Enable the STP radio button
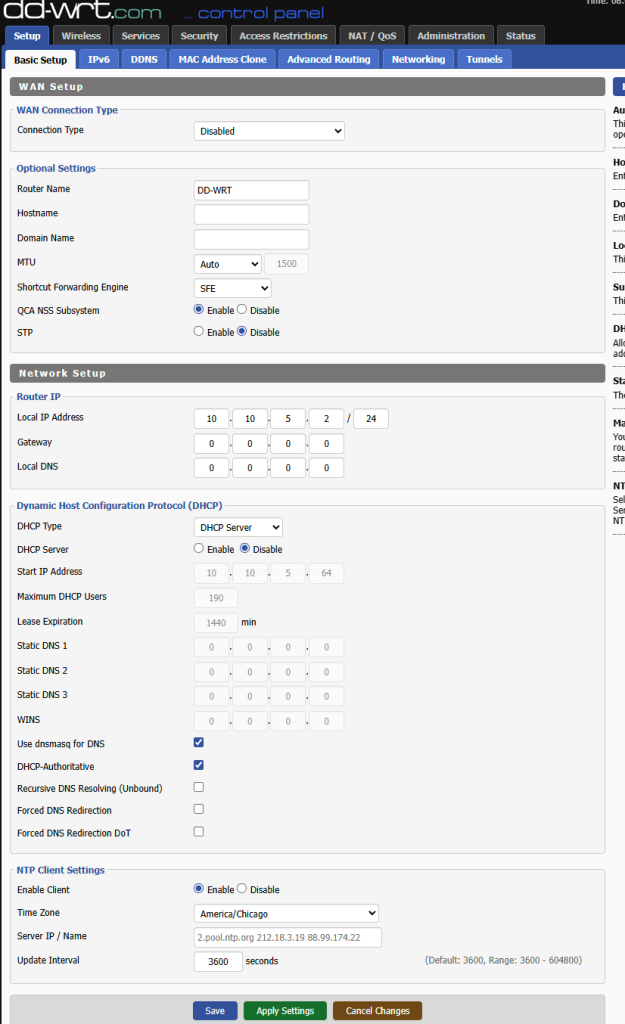 [x=199, y=331]
